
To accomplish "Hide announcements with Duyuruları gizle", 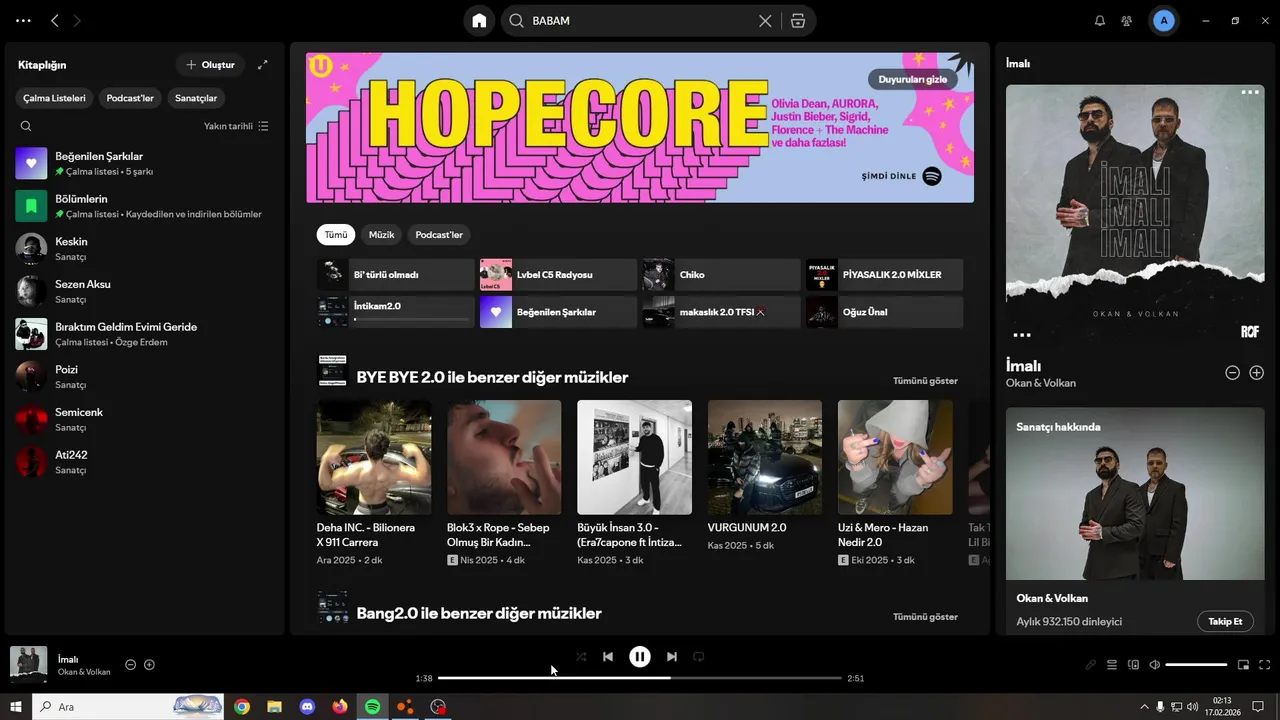I will click(912, 79).
